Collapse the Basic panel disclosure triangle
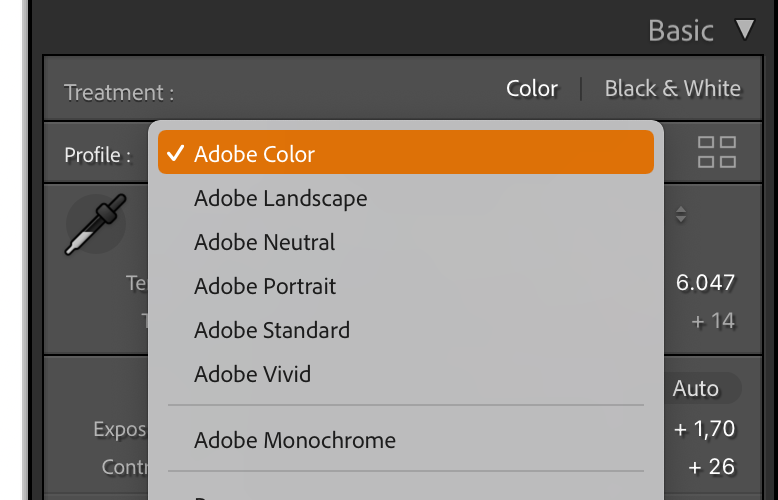778x500 pixels. coord(745,30)
